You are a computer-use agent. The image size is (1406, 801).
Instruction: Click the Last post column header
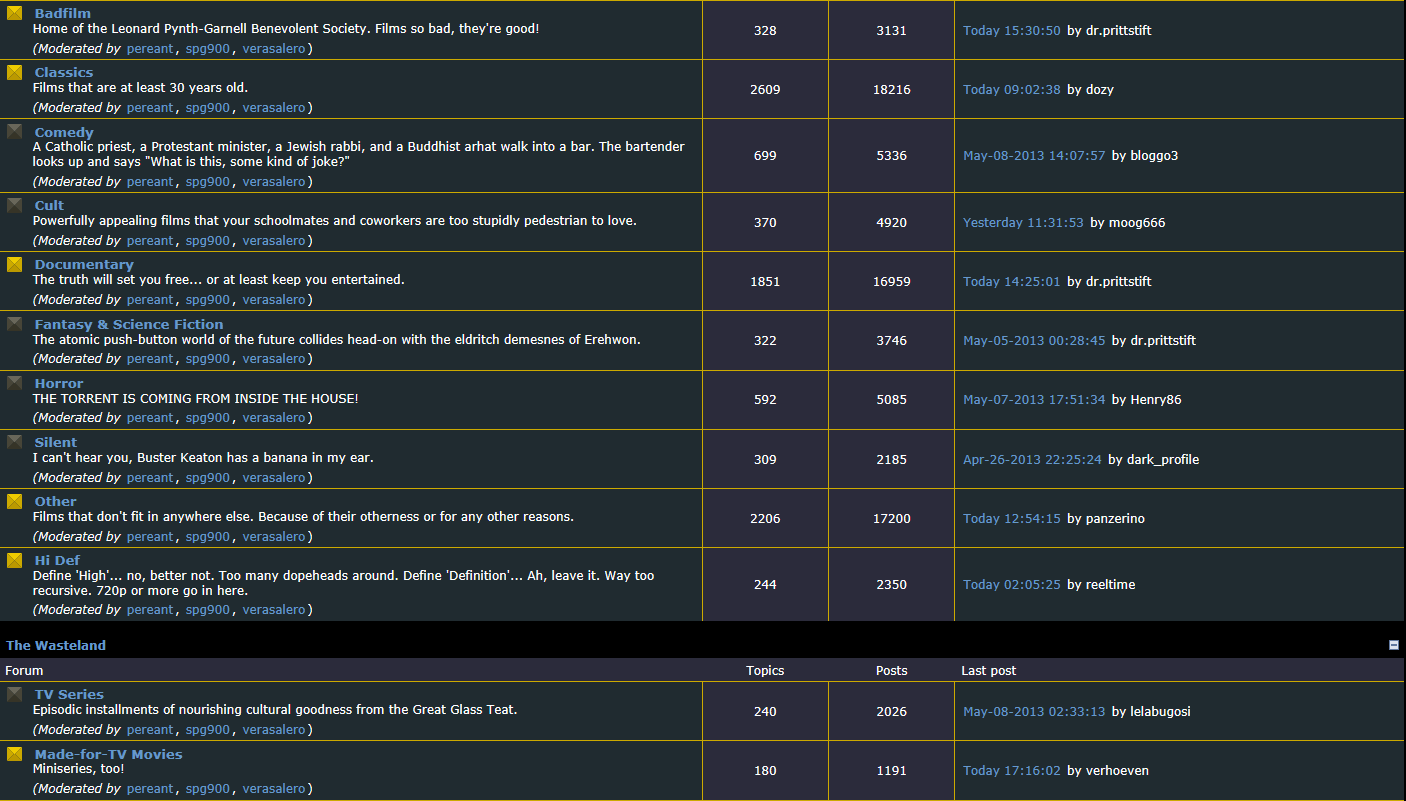pos(989,670)
